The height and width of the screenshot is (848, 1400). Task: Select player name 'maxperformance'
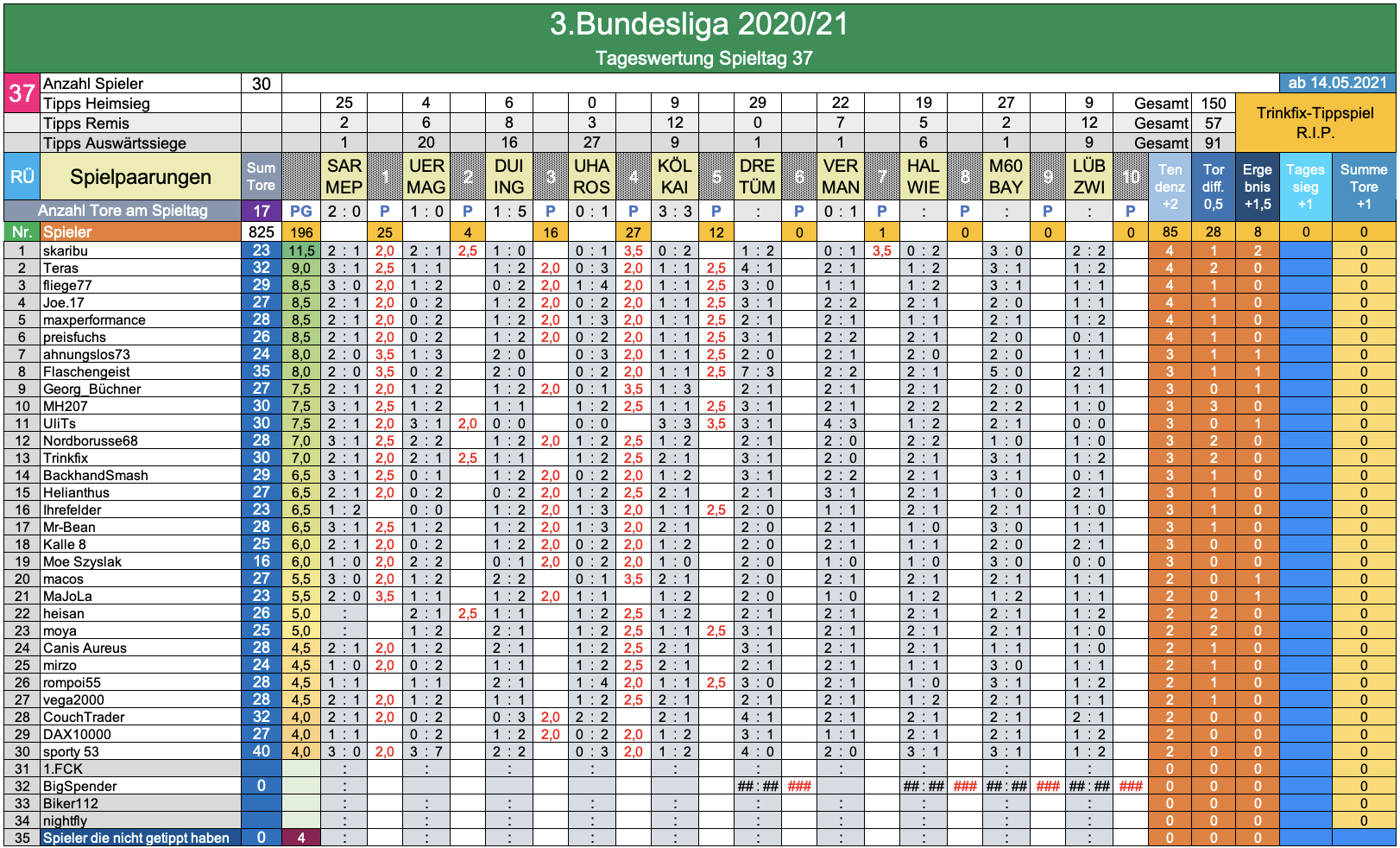[94, 320]
